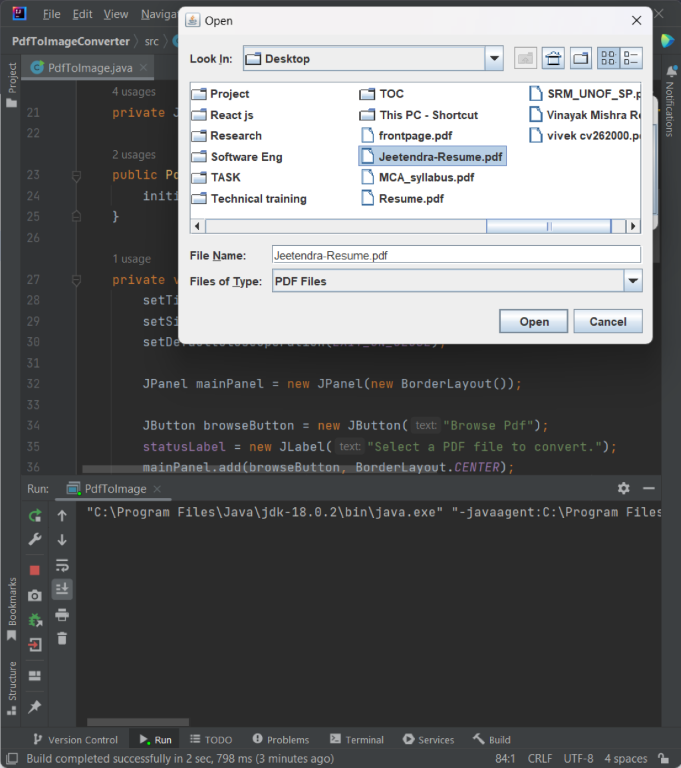Create New Folder icon in Open dialog
681x768 pixels.
[x=581, y=59]
